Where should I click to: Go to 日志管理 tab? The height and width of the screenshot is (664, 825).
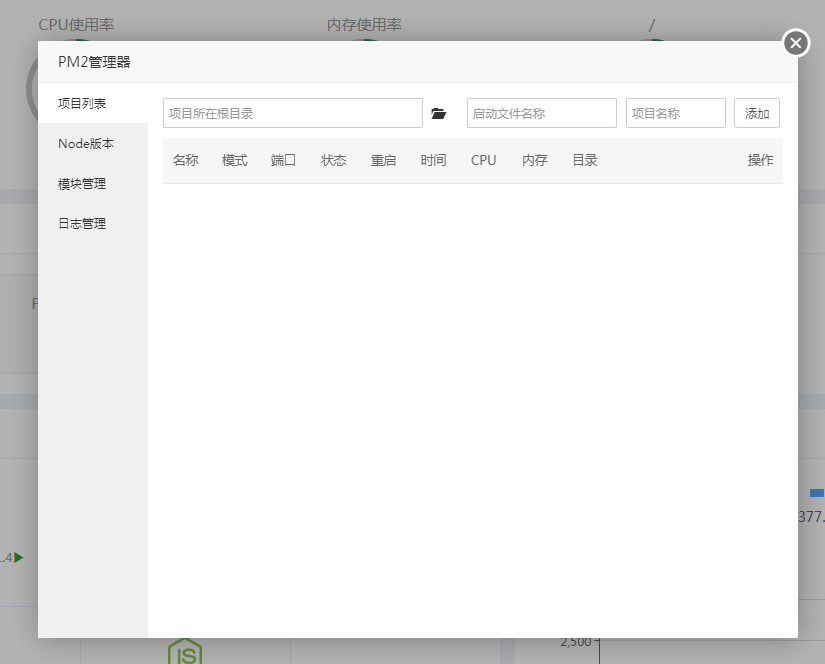[x=93, y=224]
